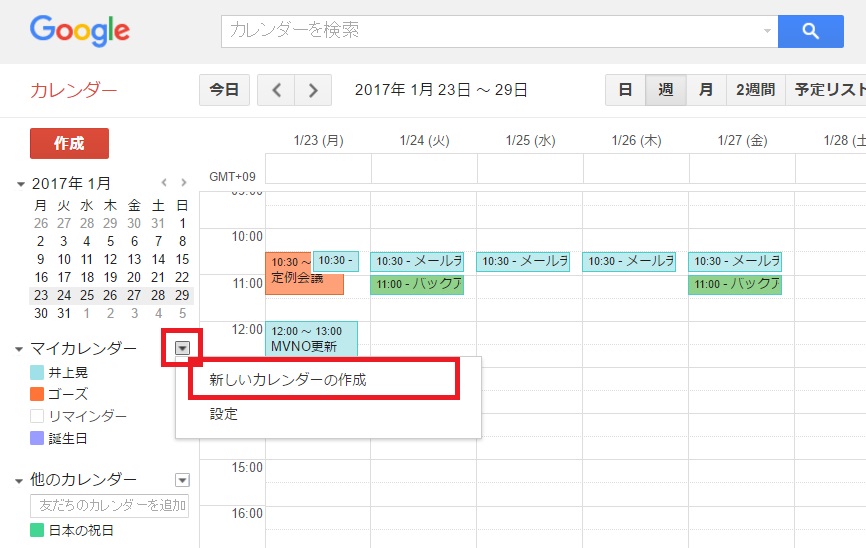866x548 pixels.
Task: Select day 9 in the mini calendar
Action: click(x=41, y=260)
